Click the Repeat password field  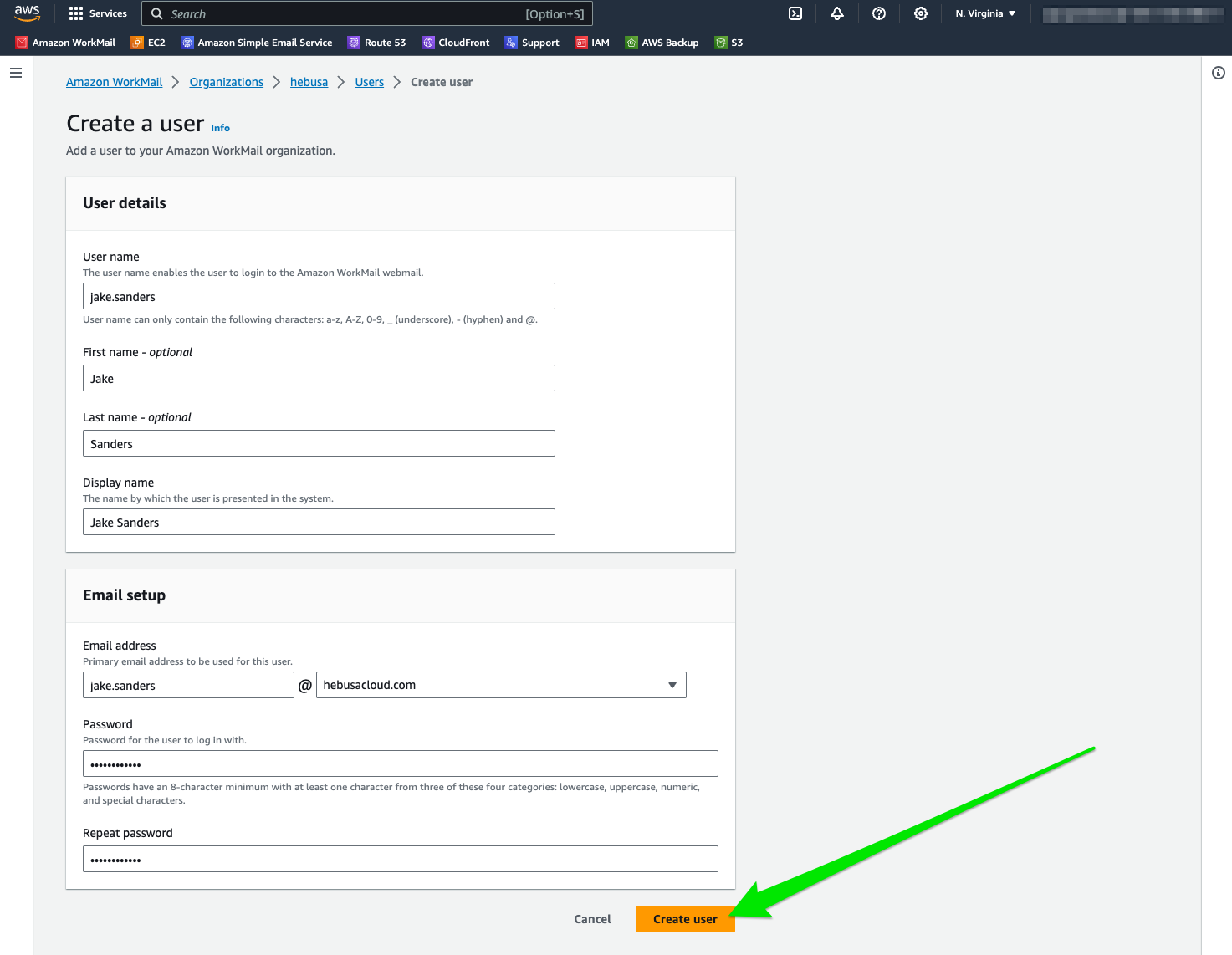tap(400, 860)
